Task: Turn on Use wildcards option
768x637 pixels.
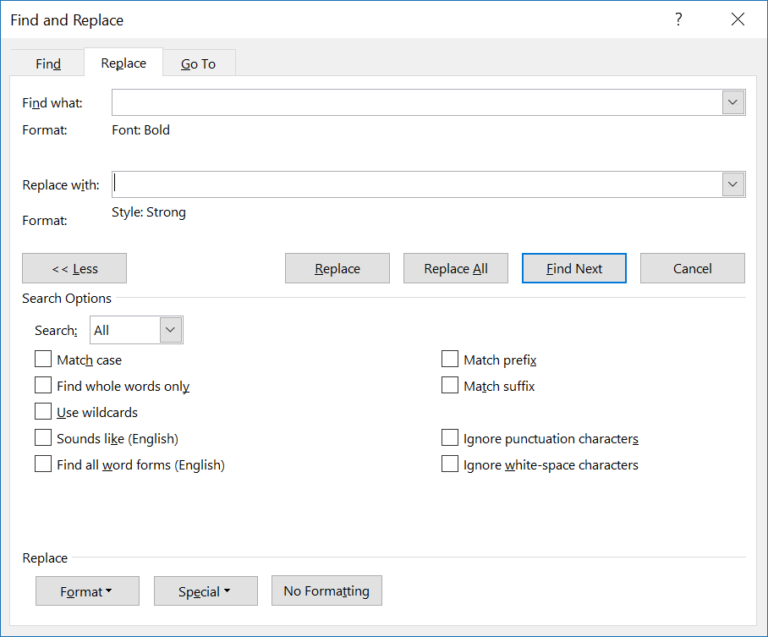Action: pos(43,411)
